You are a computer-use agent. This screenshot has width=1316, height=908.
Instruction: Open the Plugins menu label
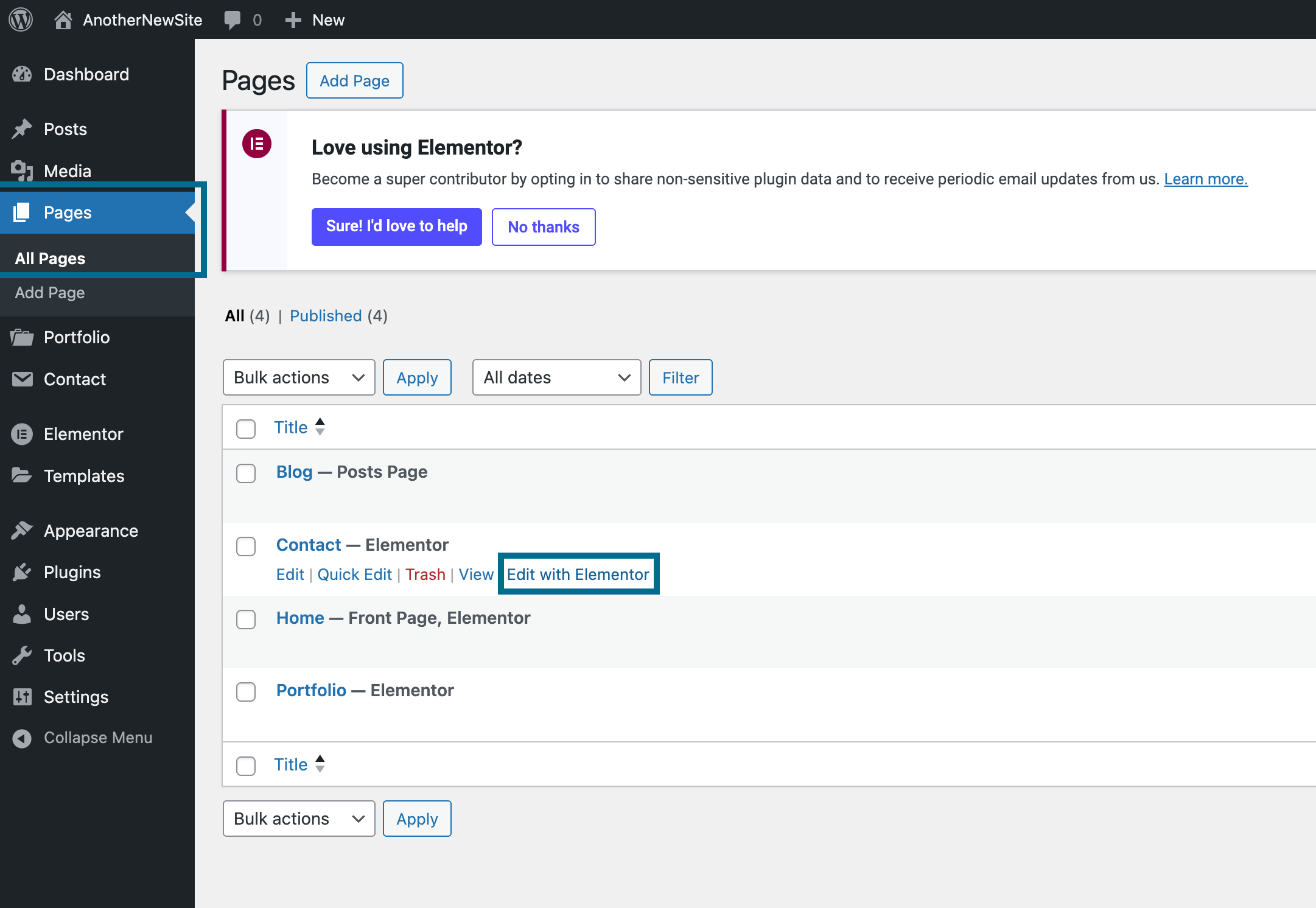tap(72, 572)
